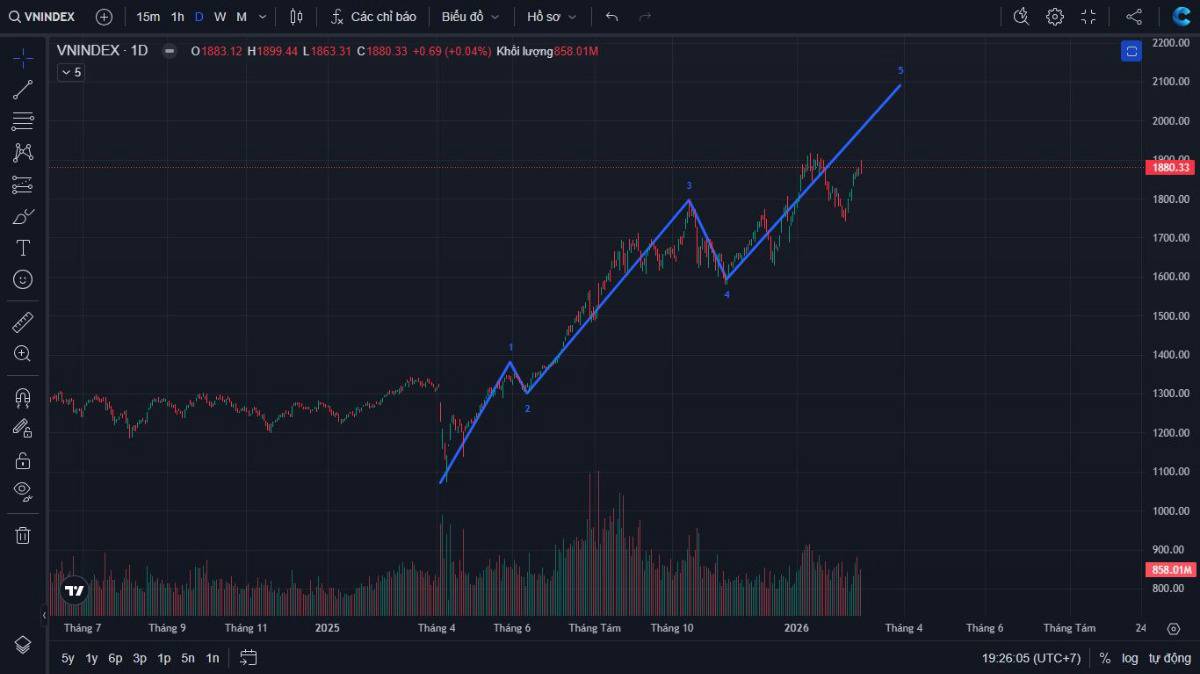The width and height of the screenshot is (1200, 674).
Task: Set date range to 5y
Action: click(x=67, y=658)
